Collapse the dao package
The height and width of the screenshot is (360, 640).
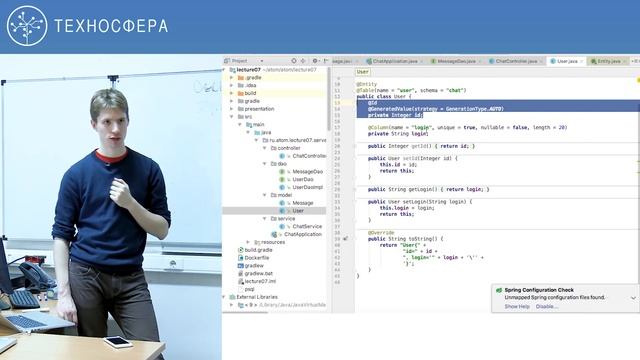[x=264, y=164]
